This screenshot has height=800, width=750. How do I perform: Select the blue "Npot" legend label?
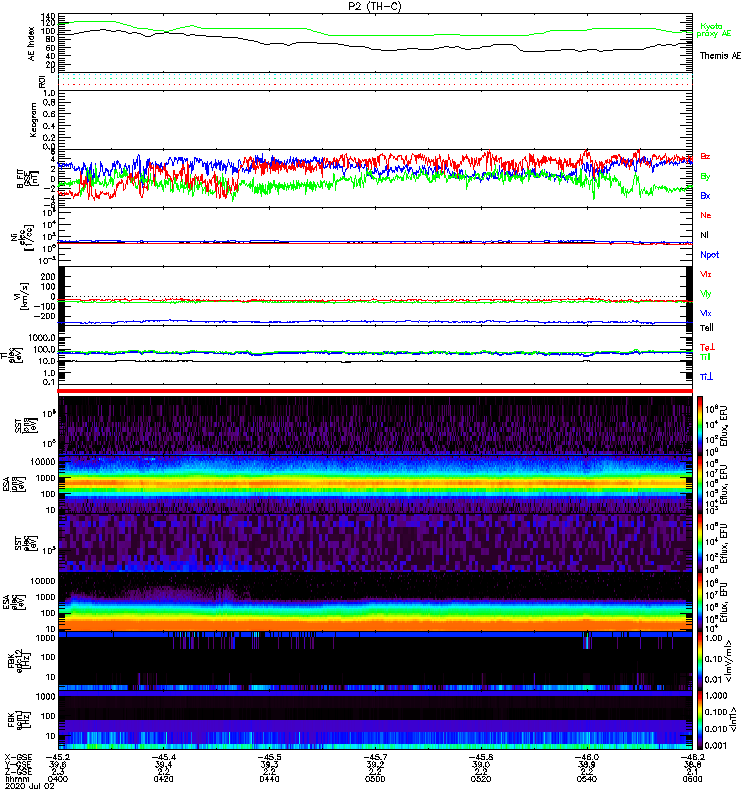tap(710, 255)
